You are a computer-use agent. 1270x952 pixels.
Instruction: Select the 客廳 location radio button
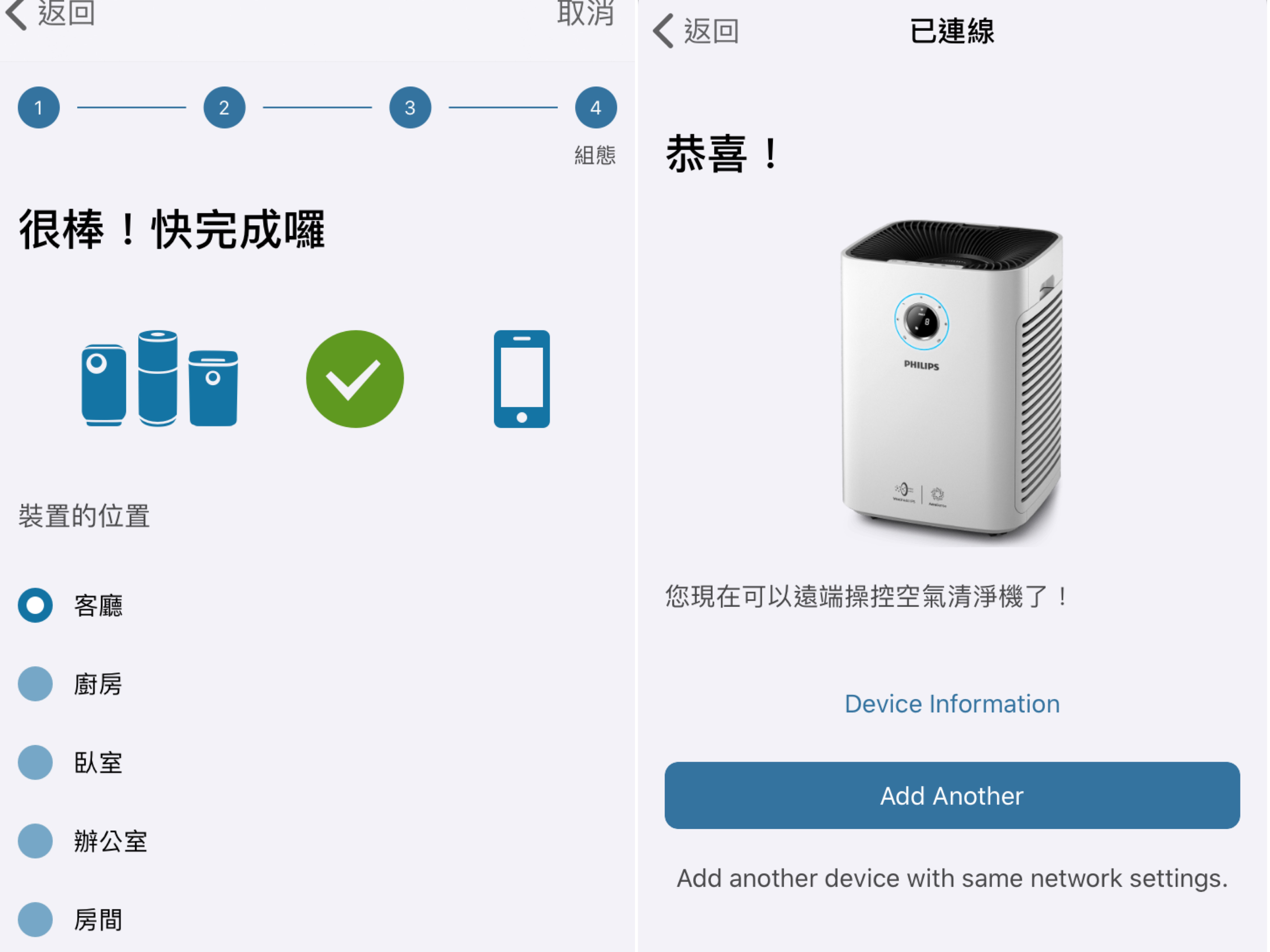(x=35, y=606)
